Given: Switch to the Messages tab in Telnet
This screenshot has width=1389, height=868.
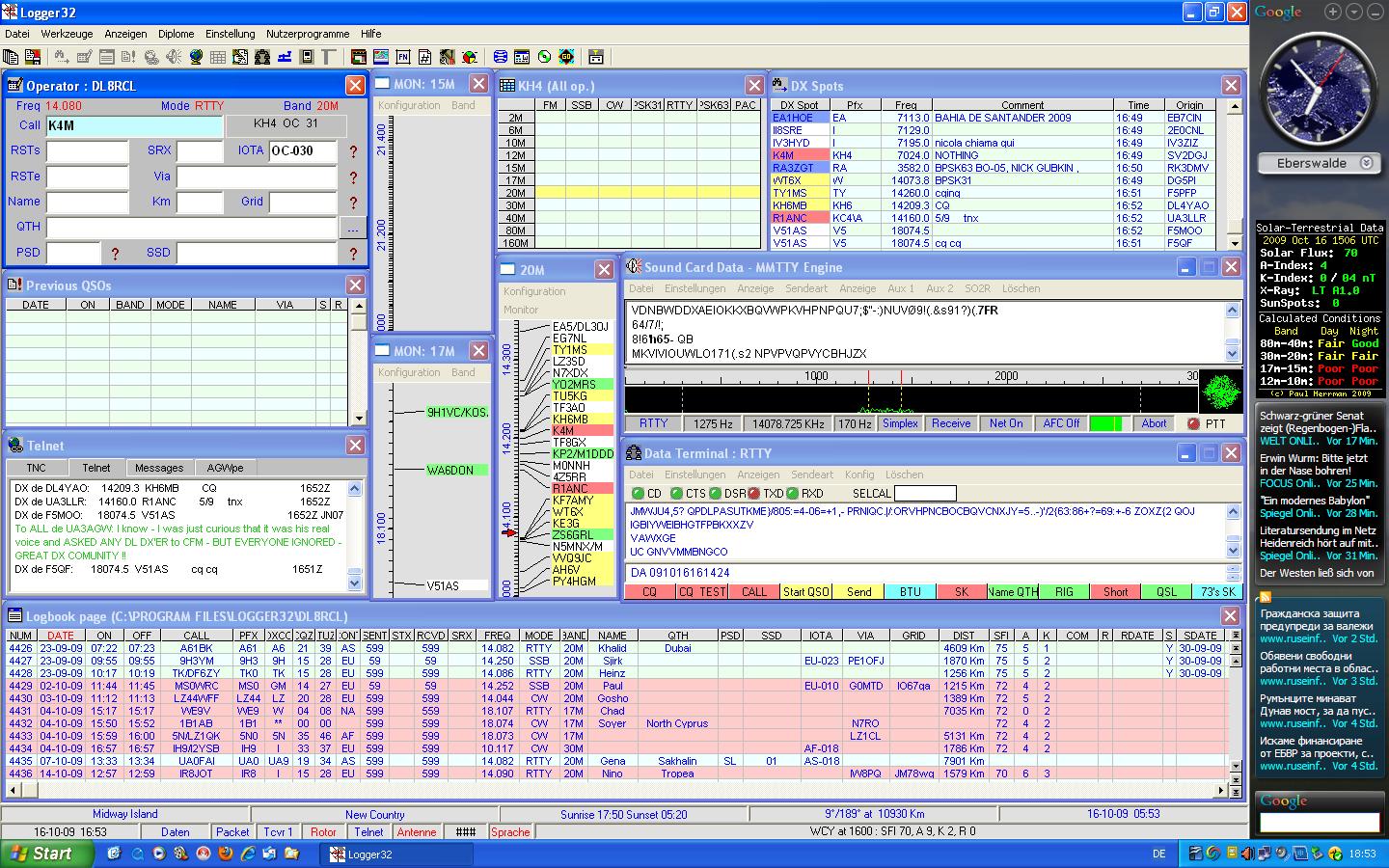Looking at the screenshot, I should tap(159, 468).
